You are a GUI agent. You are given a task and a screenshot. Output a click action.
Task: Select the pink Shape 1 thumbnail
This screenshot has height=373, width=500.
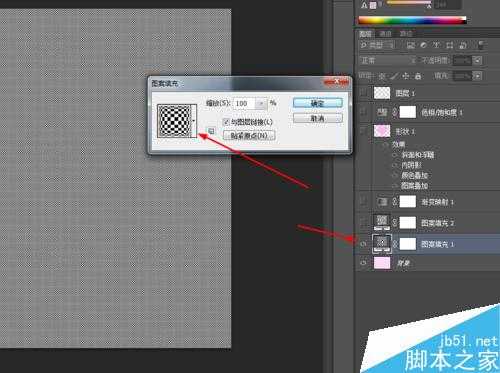tap(382, 131)
